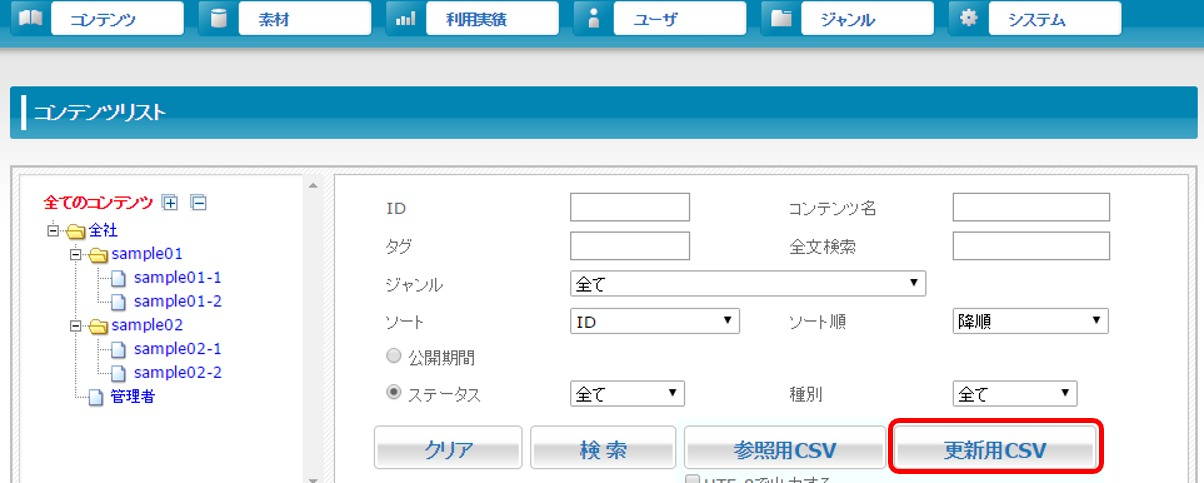Screen dimensions: 1204x483
Task: Click the book icon beside コンテンツ
Action: click(30, 18)
